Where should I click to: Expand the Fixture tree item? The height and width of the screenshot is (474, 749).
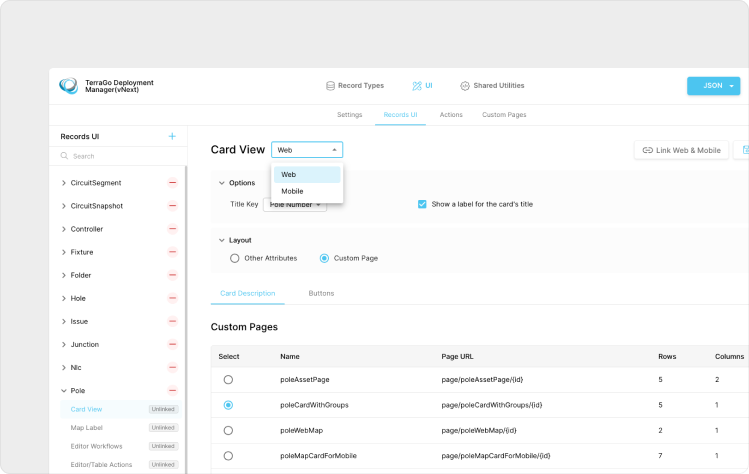[64, 252]
